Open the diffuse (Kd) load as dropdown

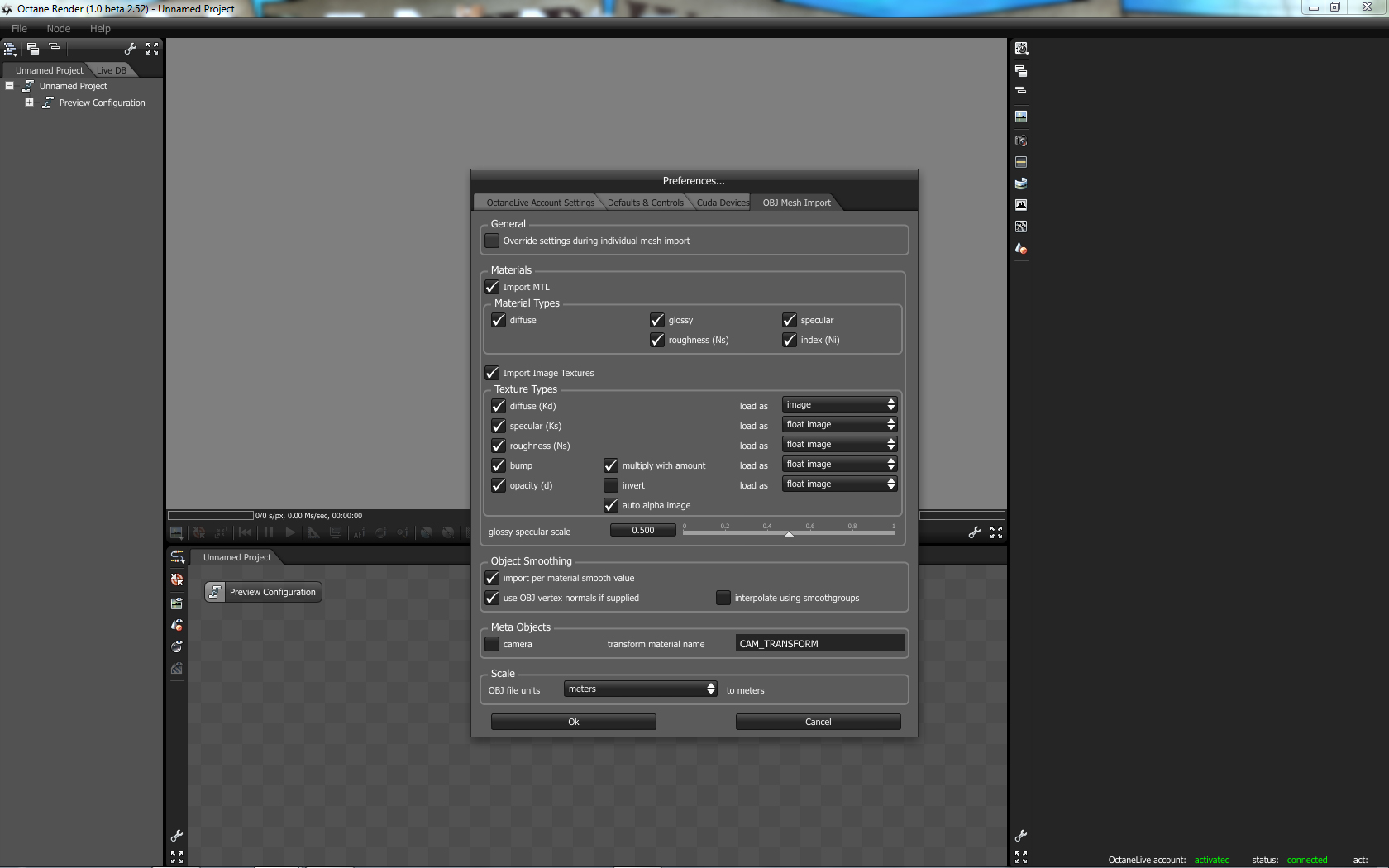[x=840, y=404]
